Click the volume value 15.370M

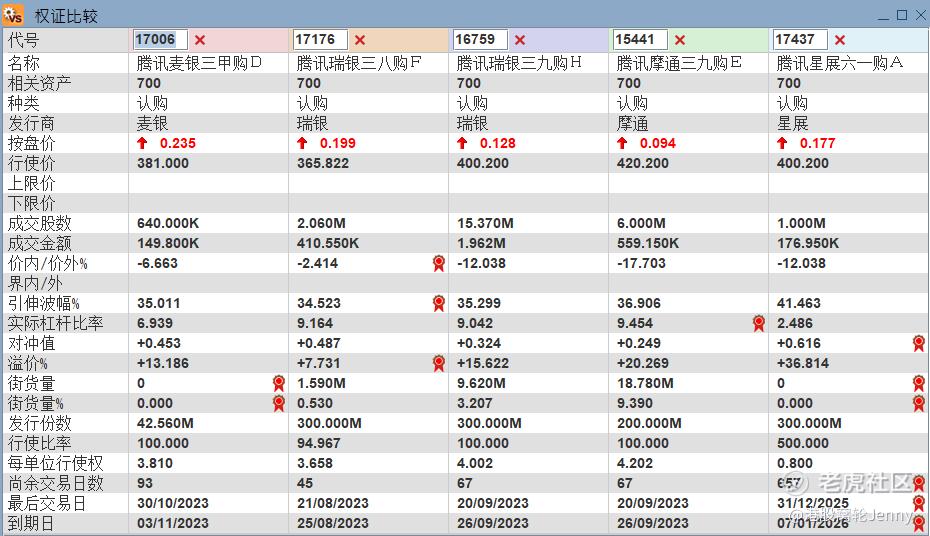coord(485,224)
